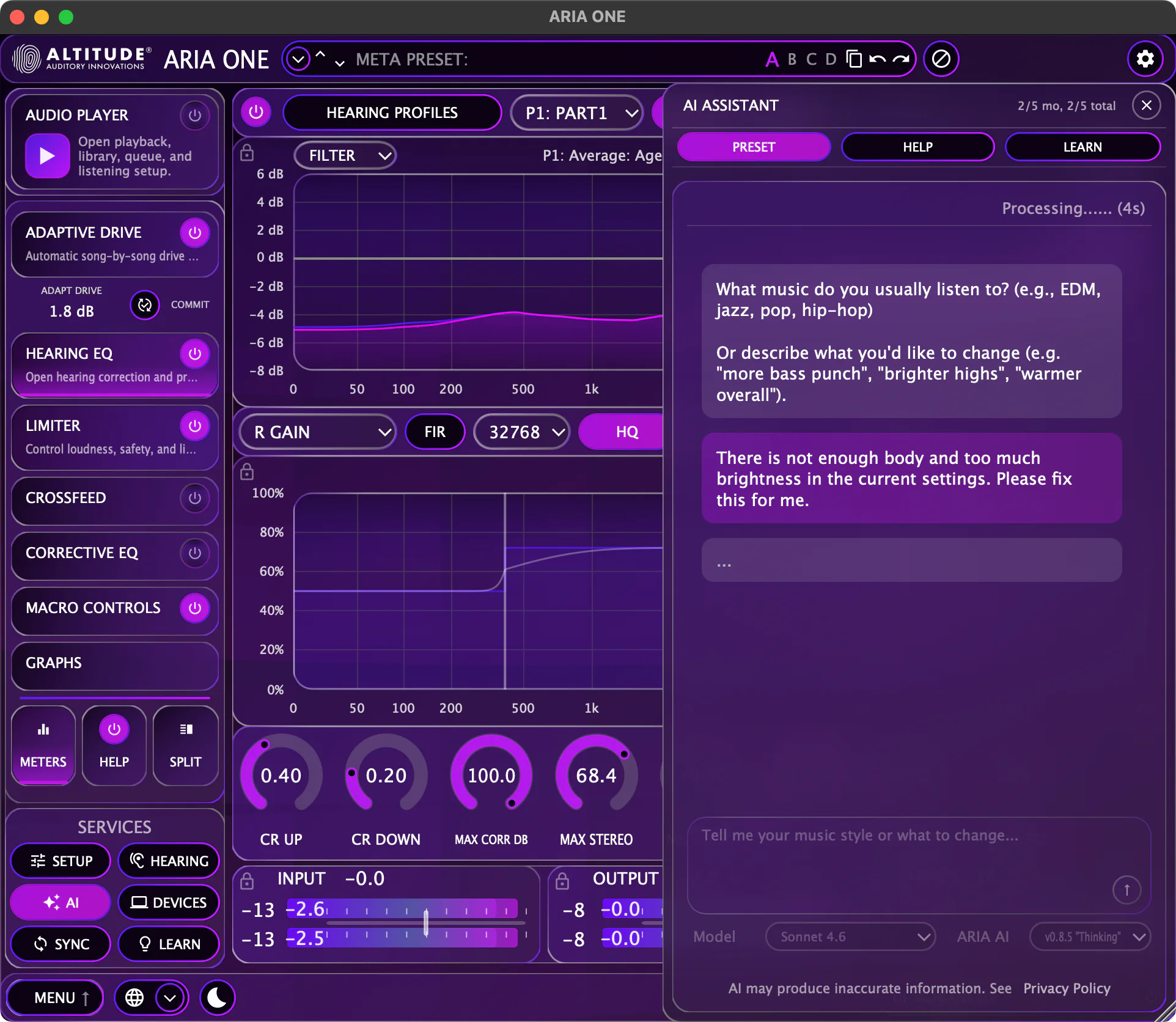
Task: Open the SETUP service
Action: 61,861
